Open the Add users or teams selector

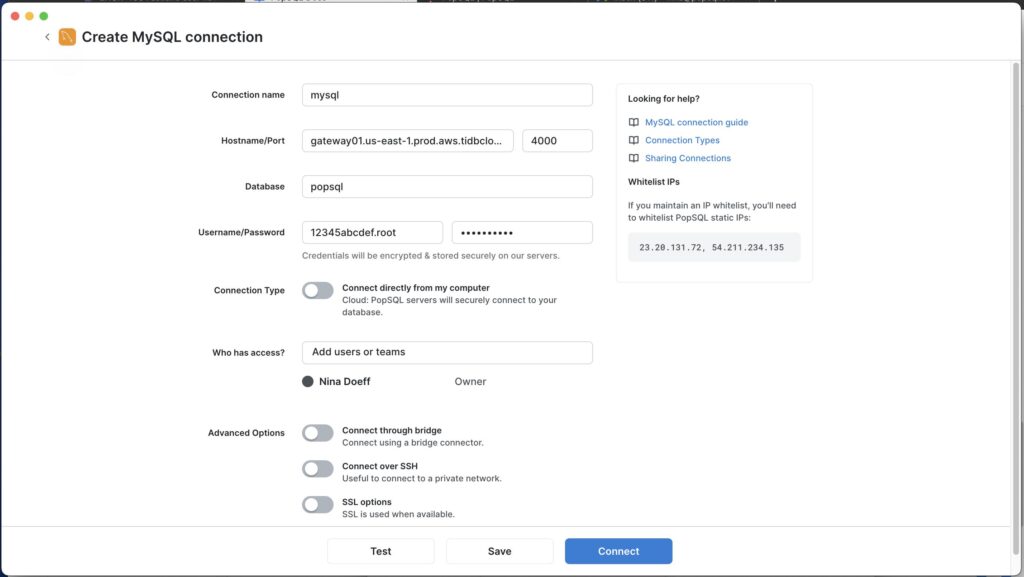(447, 352)
